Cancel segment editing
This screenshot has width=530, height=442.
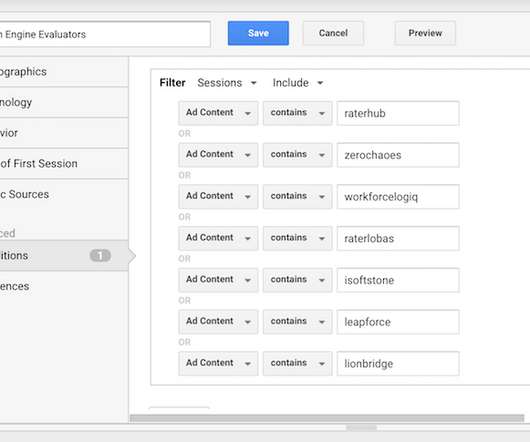(333, 33)
